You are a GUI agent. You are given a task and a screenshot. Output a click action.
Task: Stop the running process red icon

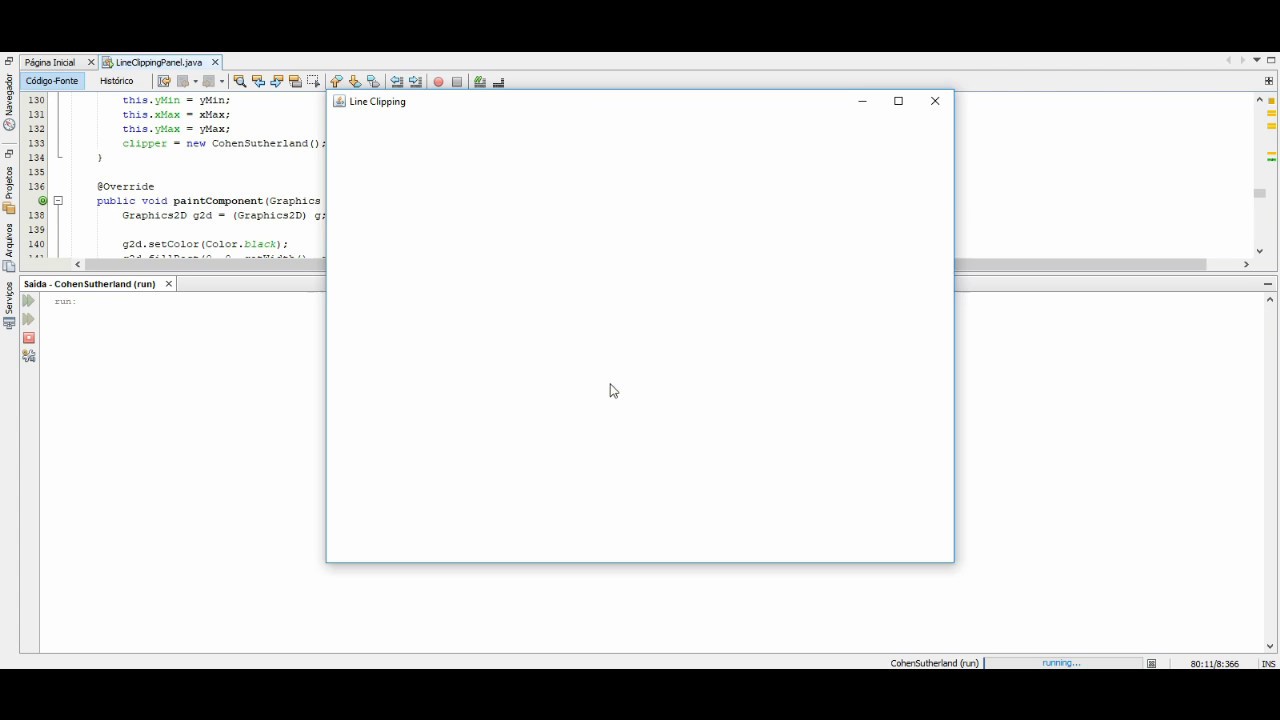(x=29, y=338)
